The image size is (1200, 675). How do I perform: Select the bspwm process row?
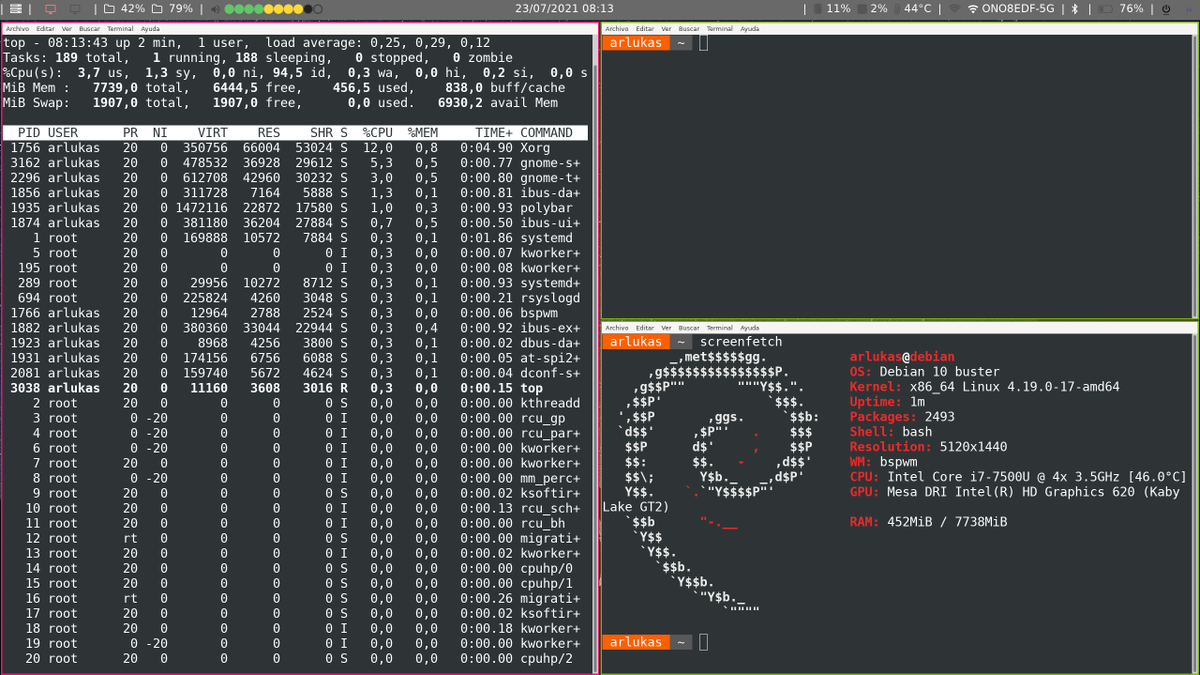pos(296,313)
